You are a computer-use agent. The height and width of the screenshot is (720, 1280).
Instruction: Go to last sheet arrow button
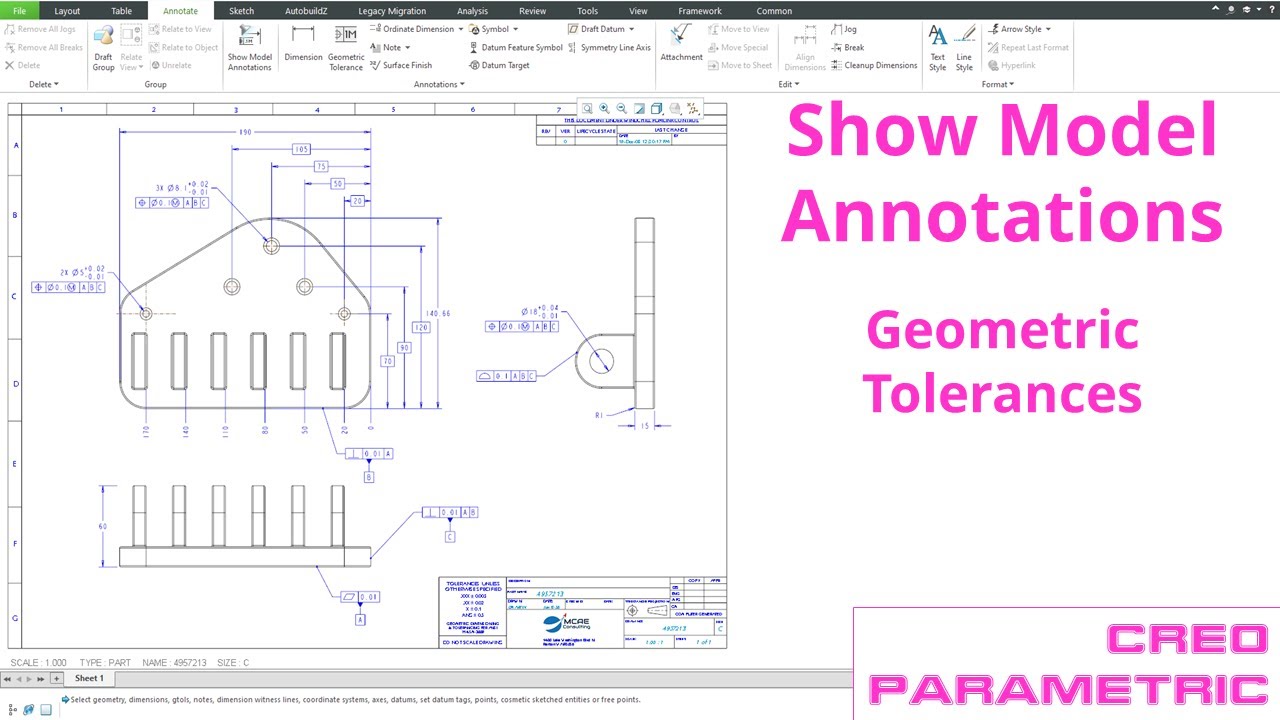[41, 679]
